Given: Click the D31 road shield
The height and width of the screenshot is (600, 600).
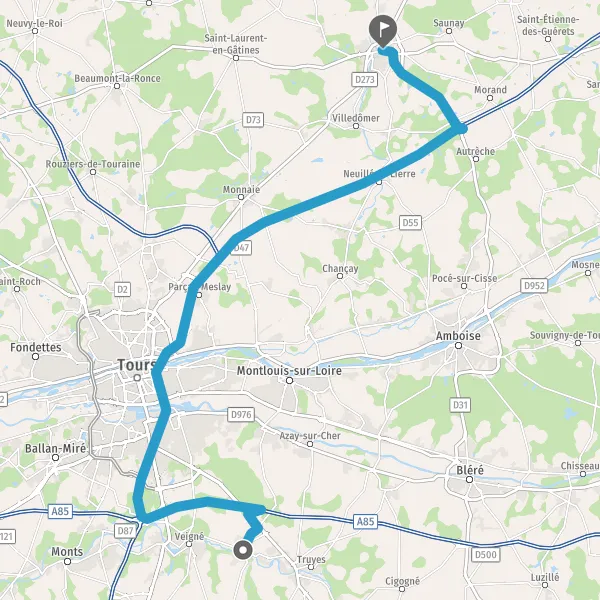Looking at the screenshot, I should (460, 405).
